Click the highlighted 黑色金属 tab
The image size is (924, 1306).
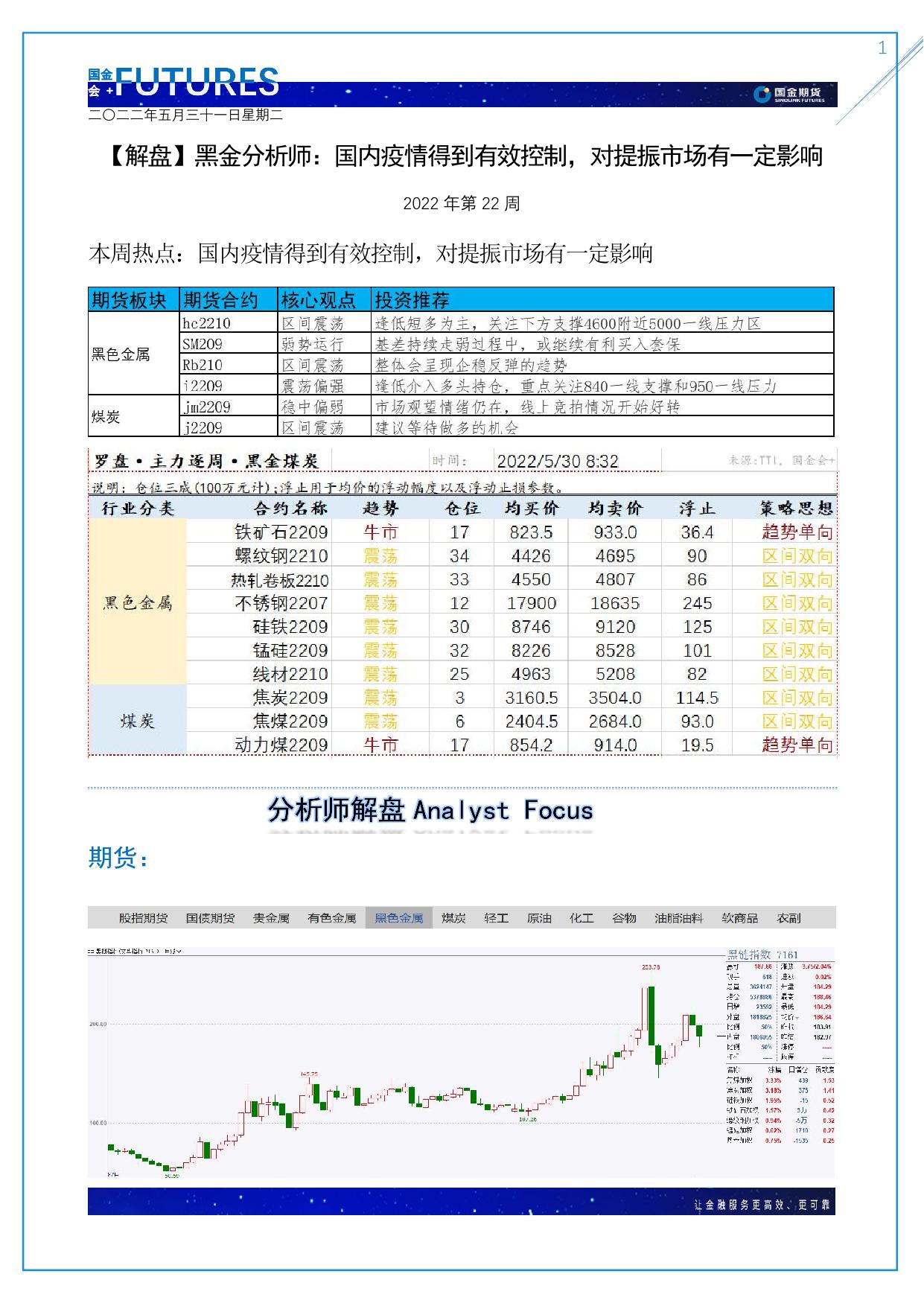pyautogui.click(x=399, y=918)
